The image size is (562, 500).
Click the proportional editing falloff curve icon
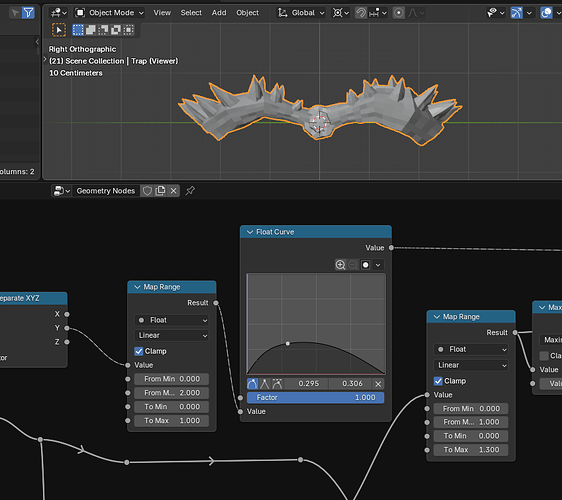[416, 13]
